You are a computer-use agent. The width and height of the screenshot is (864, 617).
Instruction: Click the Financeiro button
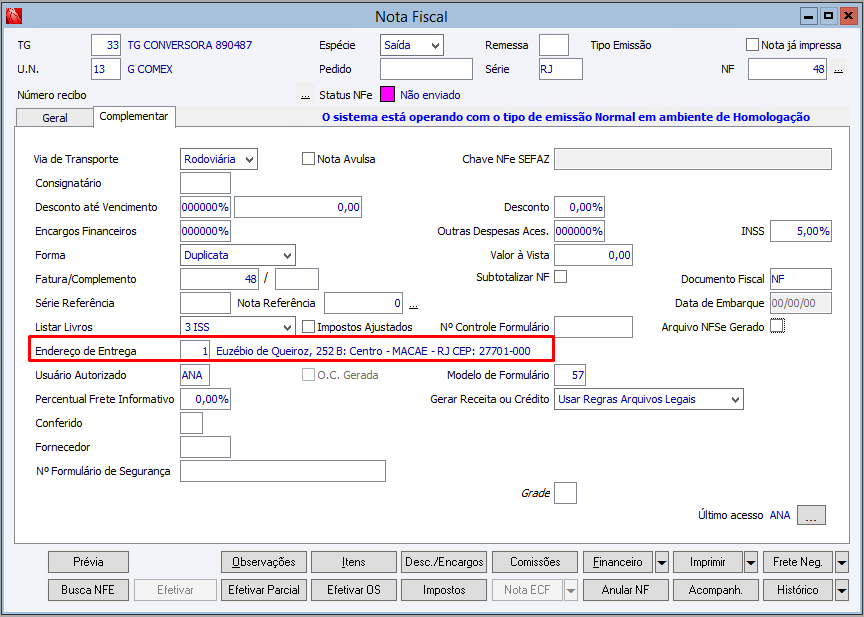point(618,562)
